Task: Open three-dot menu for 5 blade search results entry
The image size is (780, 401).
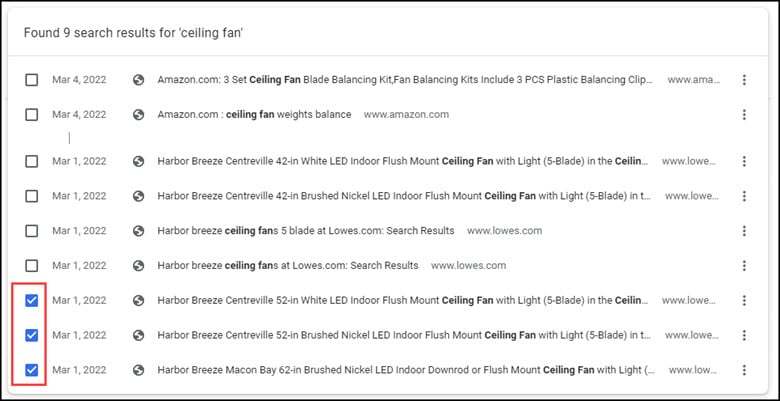Action: point(744,231)
